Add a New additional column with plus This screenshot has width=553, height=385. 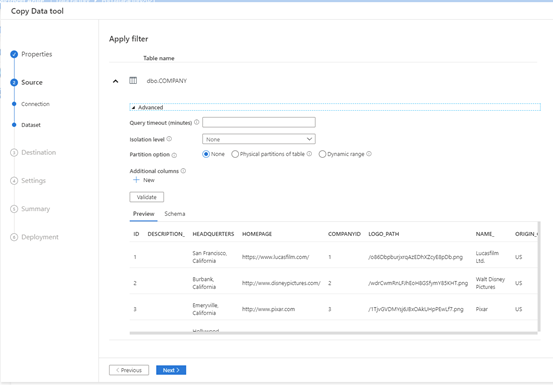[x=144, y=180]
